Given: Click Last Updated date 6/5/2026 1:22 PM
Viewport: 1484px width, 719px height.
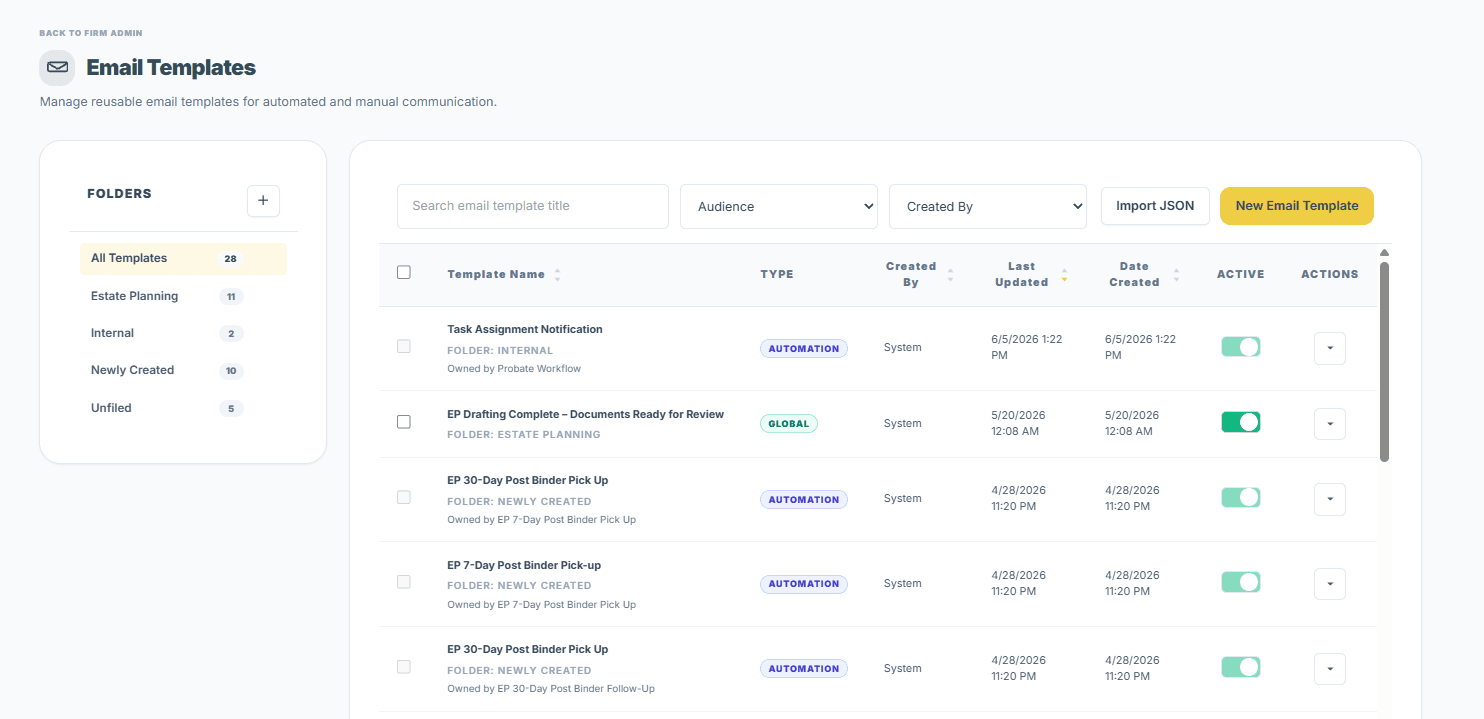Looking at the screenshot, I should click(1027, 347).
